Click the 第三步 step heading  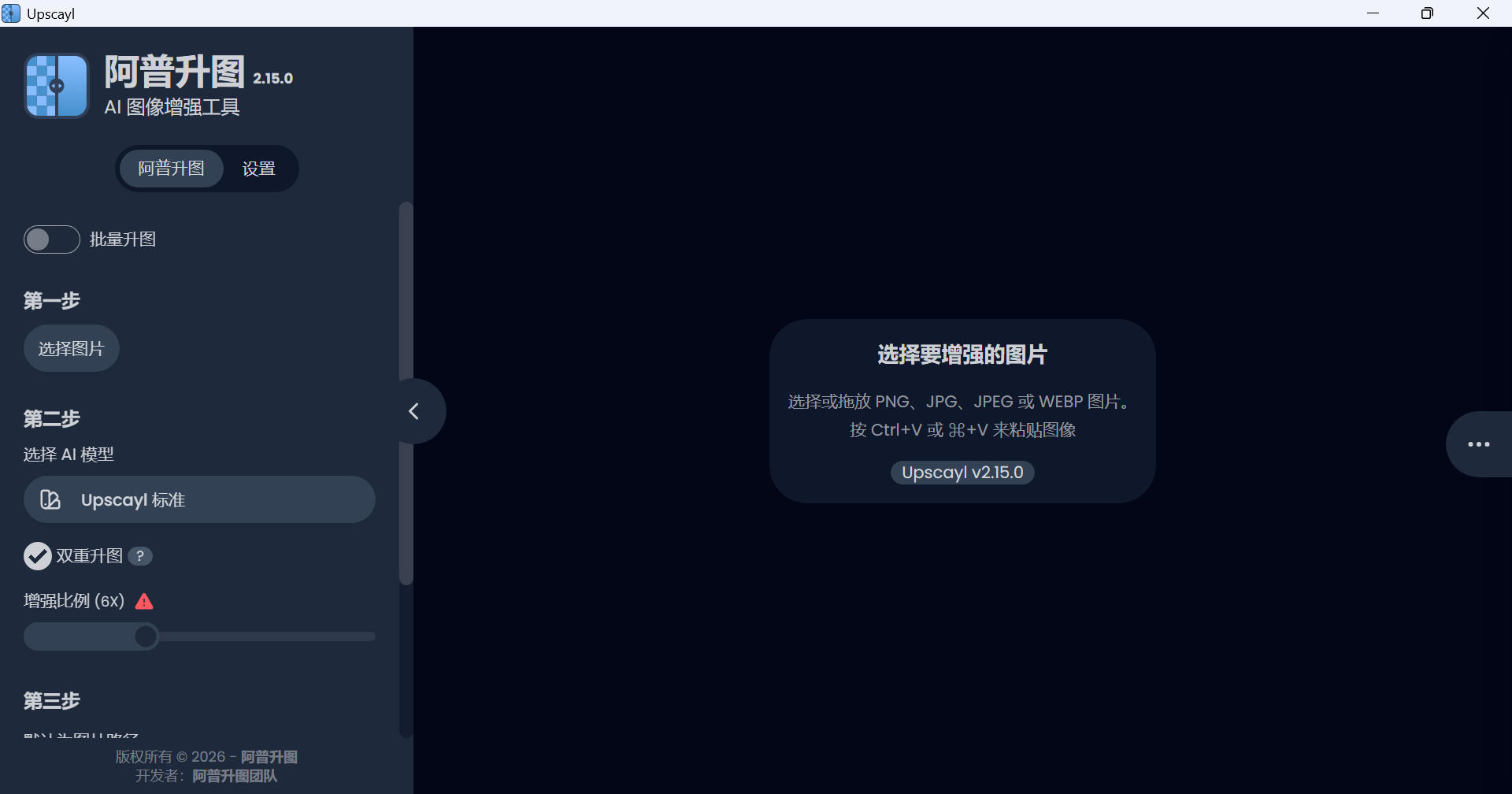(52, 701)
